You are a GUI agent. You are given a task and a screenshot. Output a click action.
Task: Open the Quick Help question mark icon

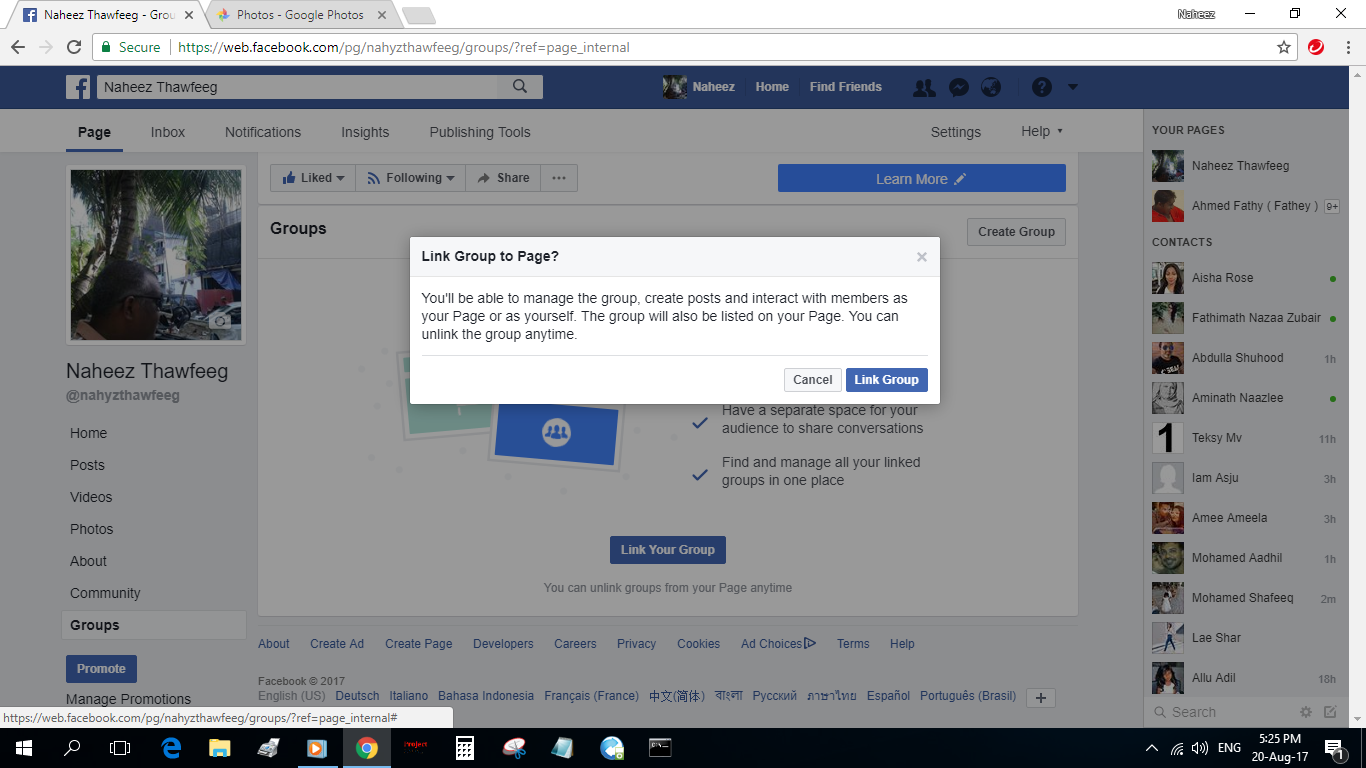(1042, 87)
